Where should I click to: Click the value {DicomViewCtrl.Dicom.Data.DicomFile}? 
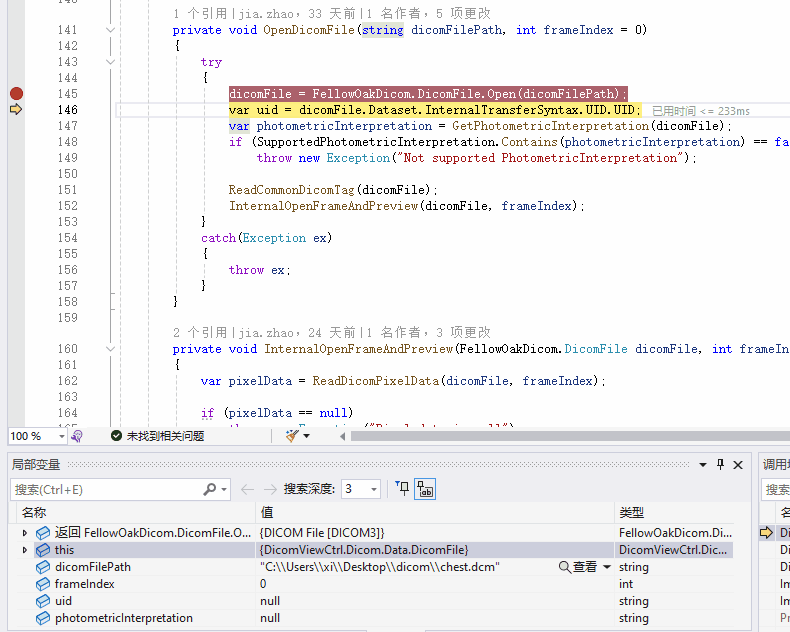point(364,550)
